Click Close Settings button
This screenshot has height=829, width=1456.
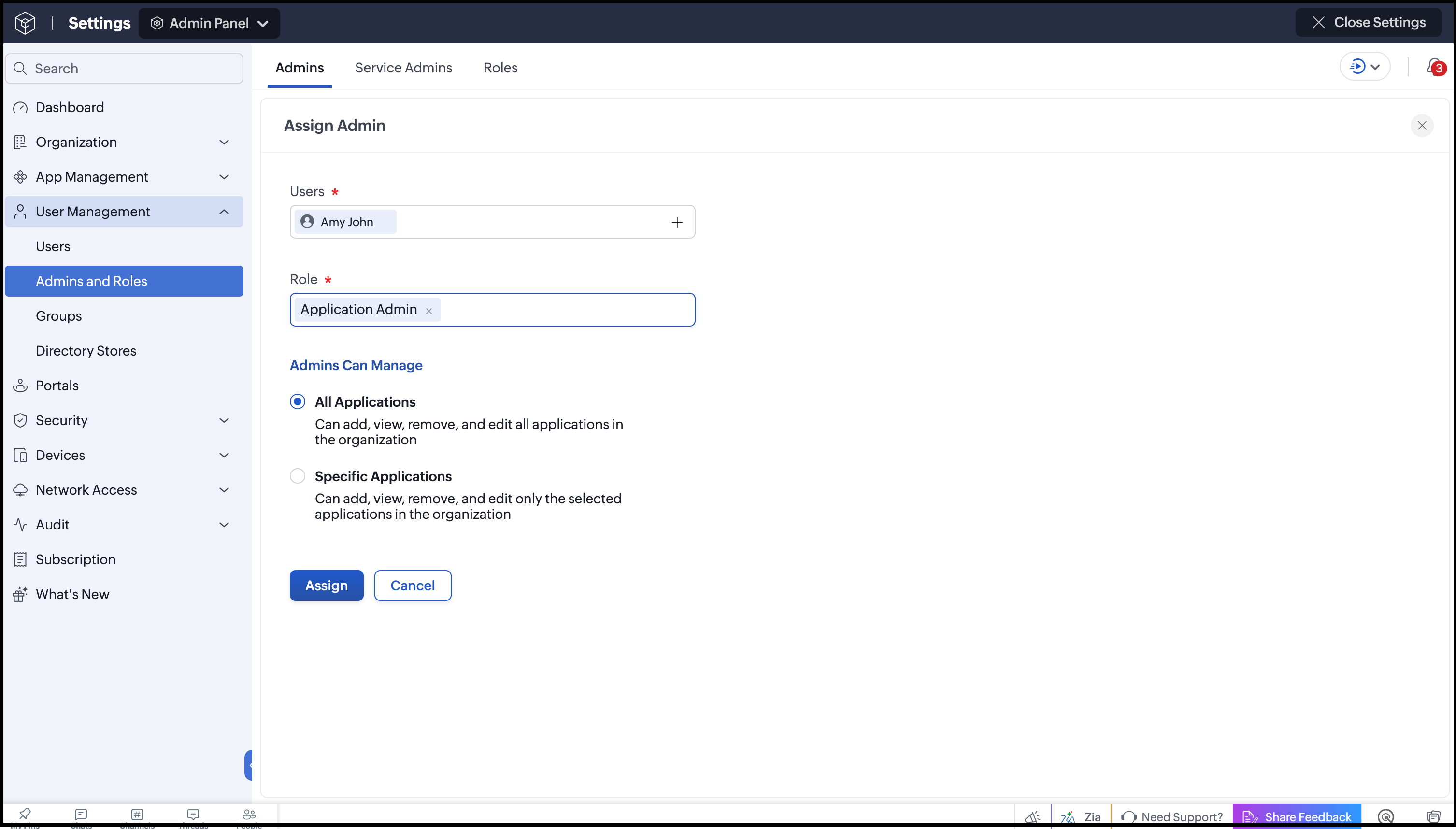pyautogui.click(x=1369, y=22)
